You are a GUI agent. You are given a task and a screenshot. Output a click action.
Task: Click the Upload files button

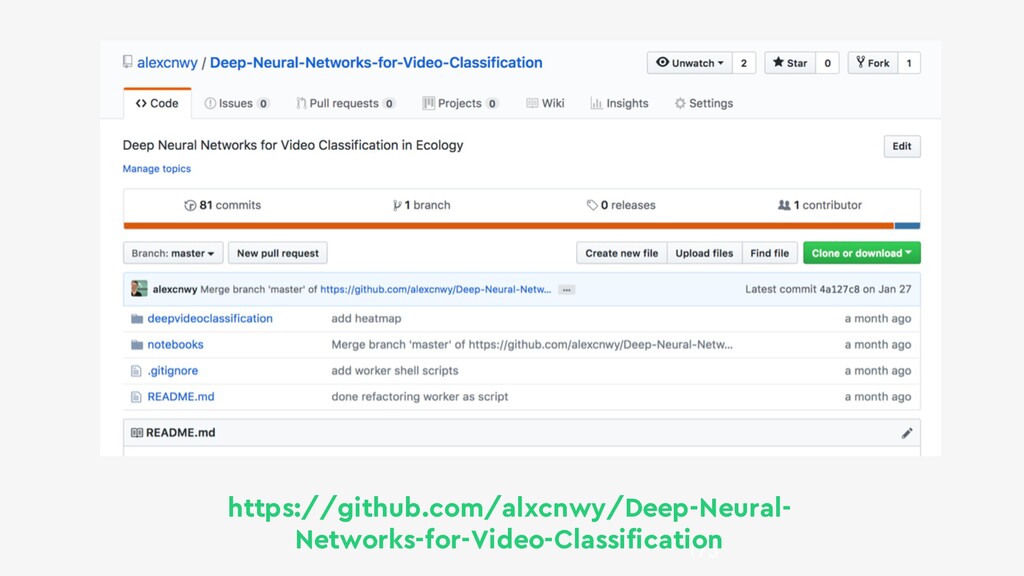[x=704, y=253]
